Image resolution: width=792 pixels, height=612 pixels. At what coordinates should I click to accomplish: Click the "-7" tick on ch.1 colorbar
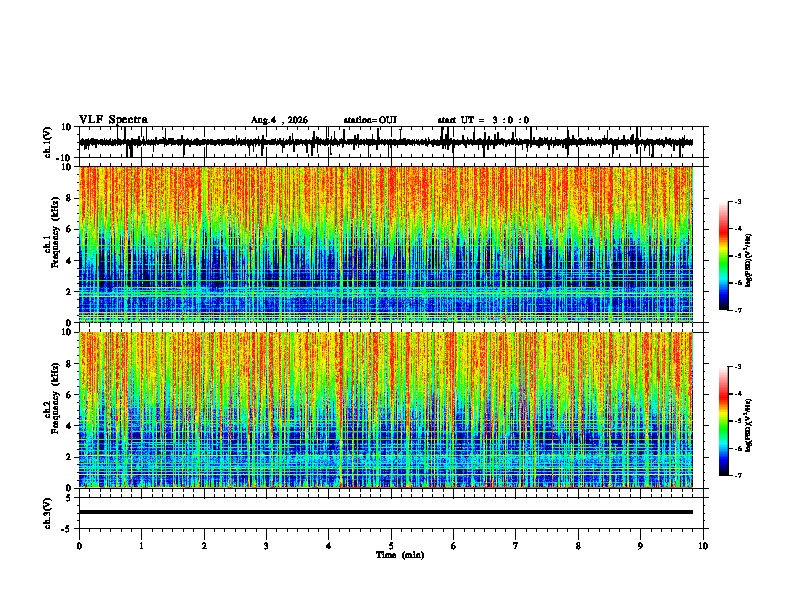pyautogui.click(x=737, y=310)
